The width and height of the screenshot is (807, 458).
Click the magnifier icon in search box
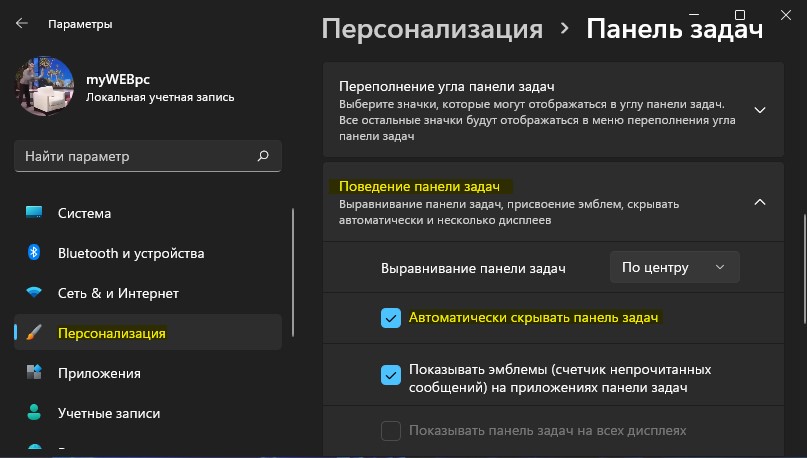click(x=263, y=156)
